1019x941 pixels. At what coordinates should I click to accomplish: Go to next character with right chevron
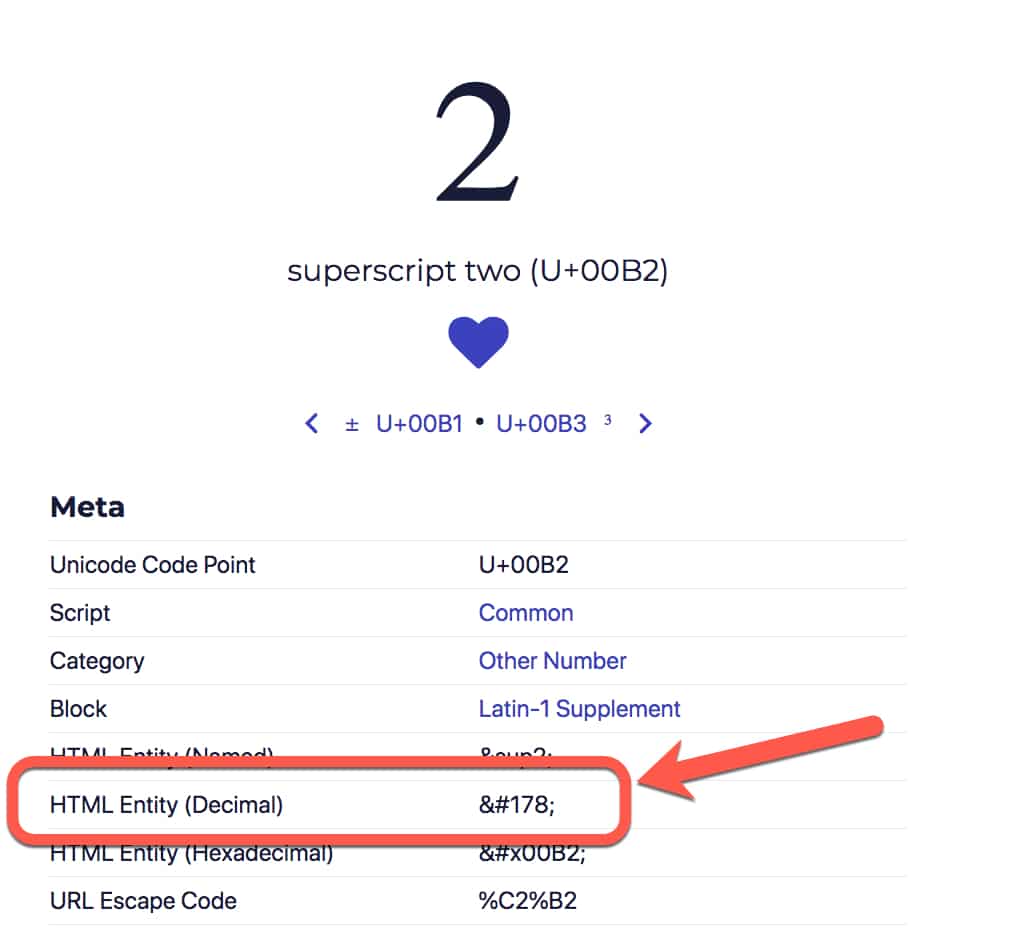point(645,424)
